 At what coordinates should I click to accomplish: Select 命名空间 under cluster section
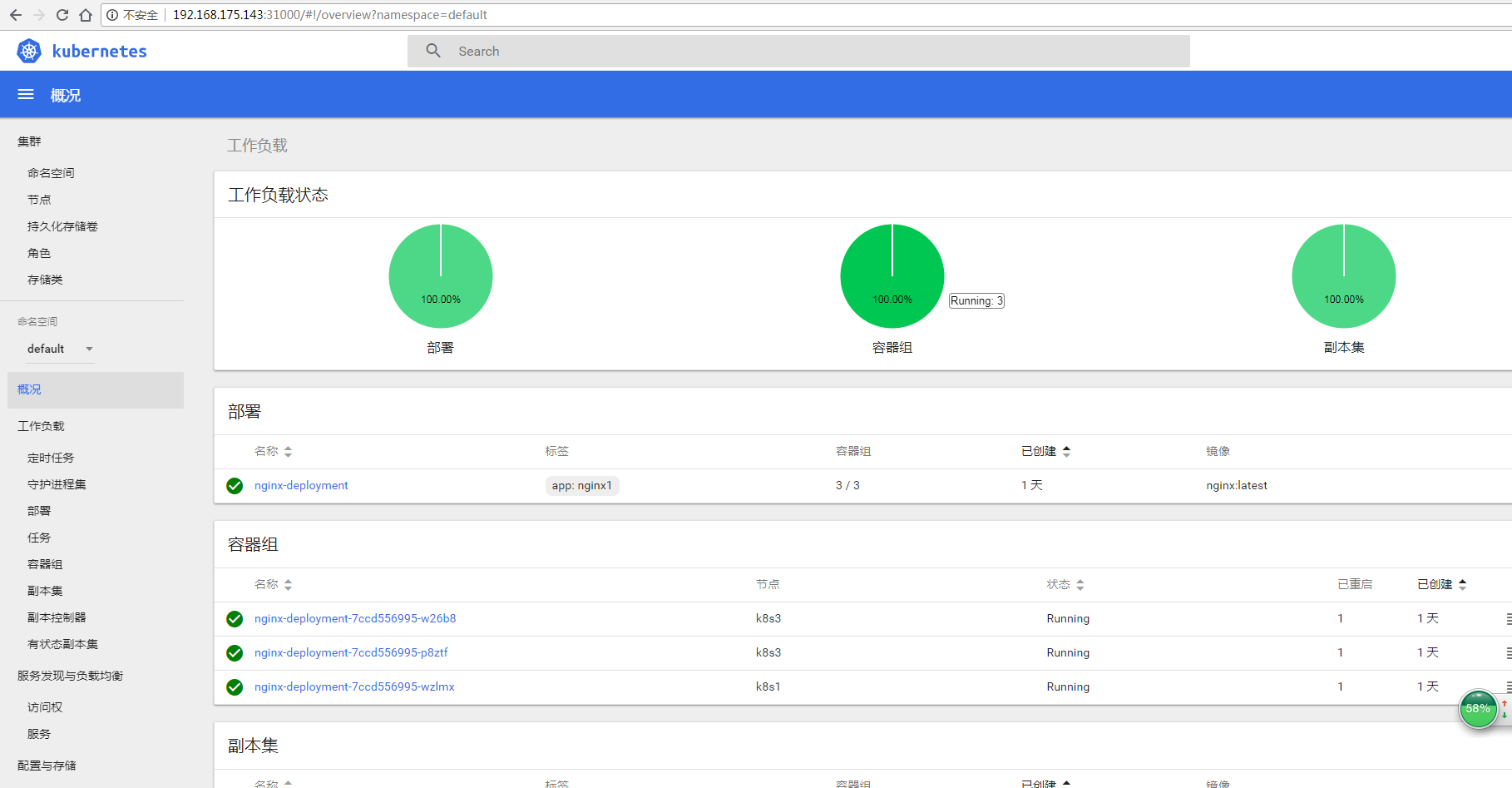click(51, 173)
